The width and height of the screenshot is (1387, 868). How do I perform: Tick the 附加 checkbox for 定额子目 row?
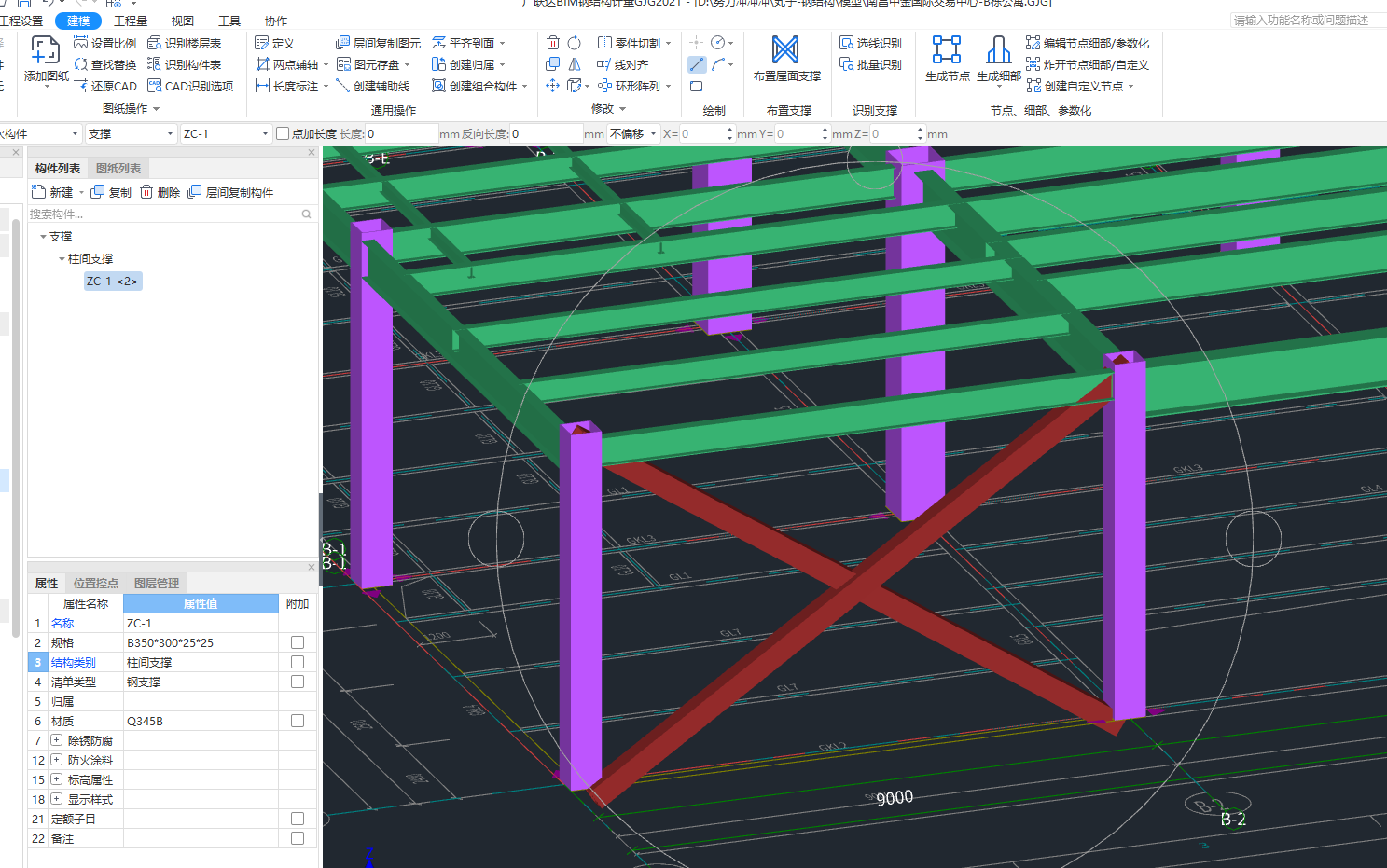(298, 819)
